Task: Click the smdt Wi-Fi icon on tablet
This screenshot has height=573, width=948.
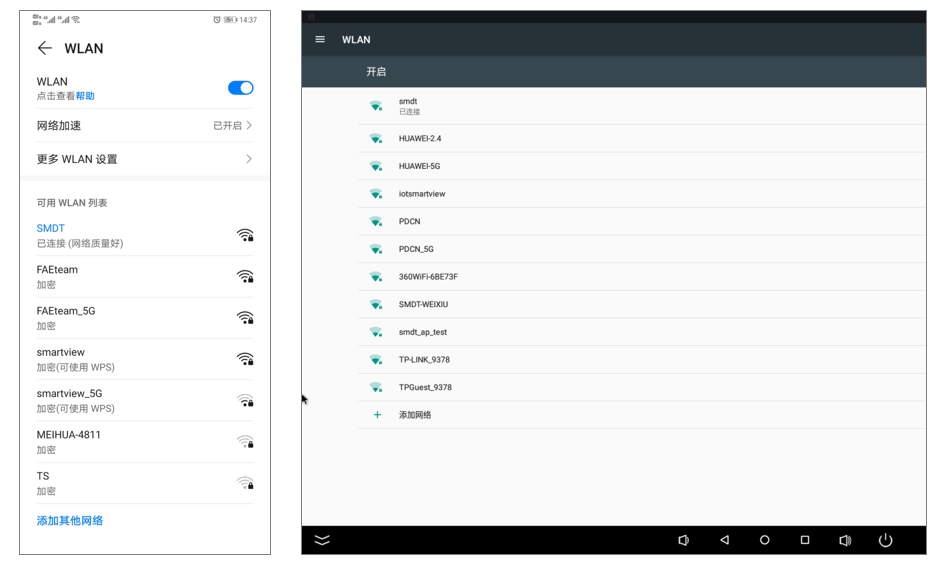Action: click(x=376, y=106)
